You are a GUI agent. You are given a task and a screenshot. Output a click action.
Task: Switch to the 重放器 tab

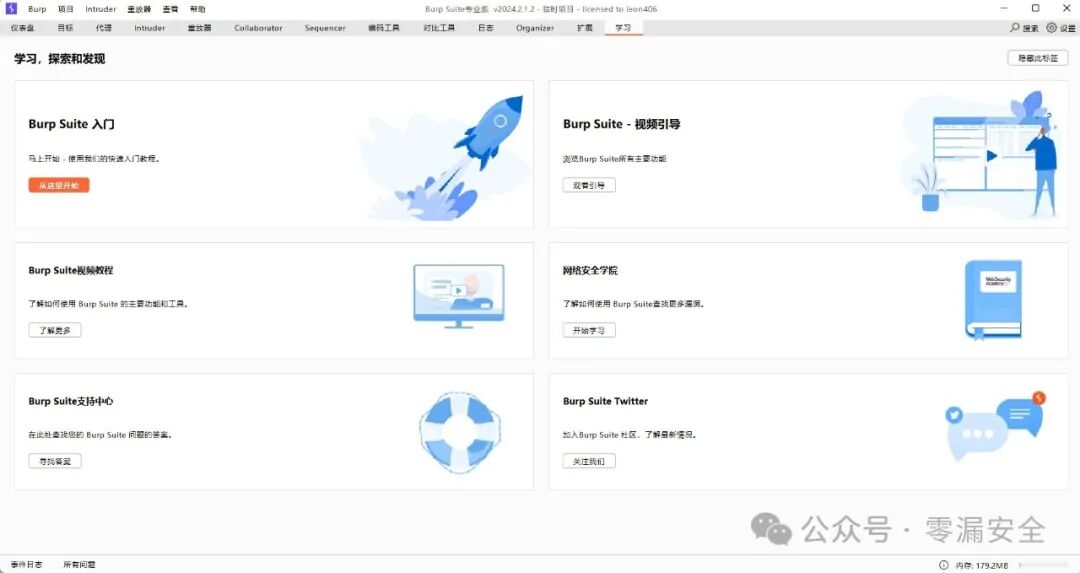click(200, 28)
